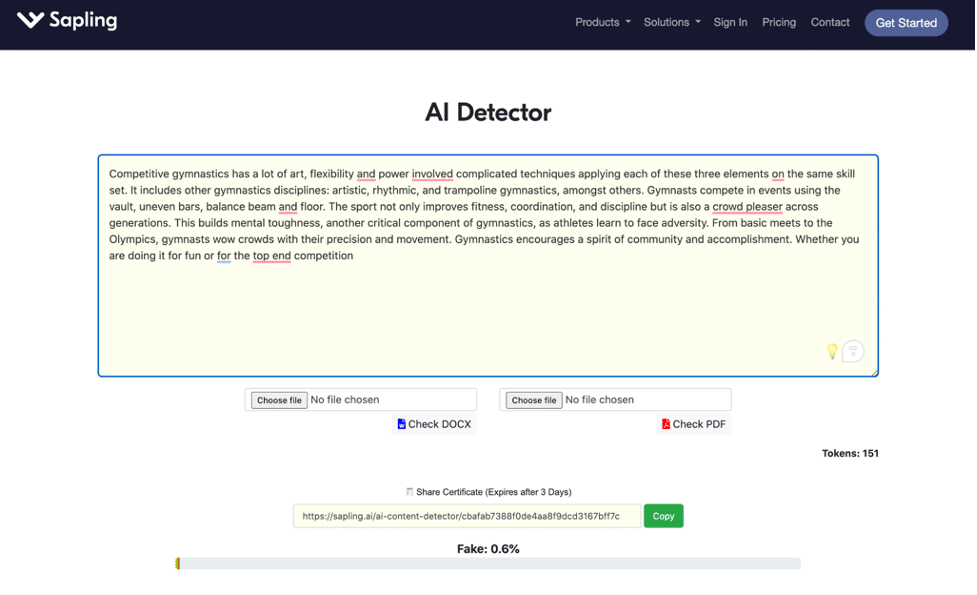Viewport: 977px width, 595px height.
Task: Select the Pricing menu item
Action: tap(779, 21)
